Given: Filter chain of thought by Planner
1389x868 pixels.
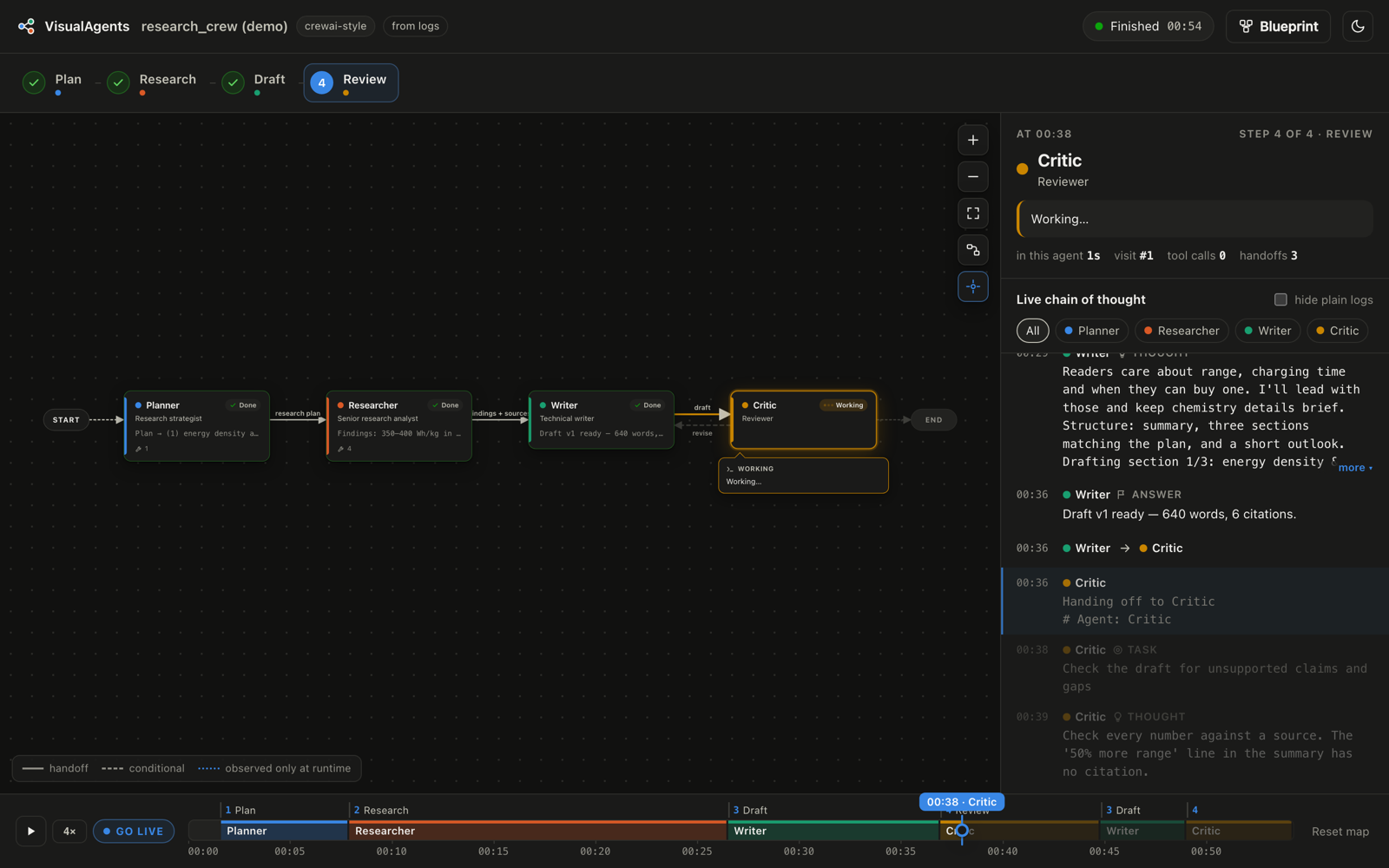Looking at the screenshot, I should coord(1091,331).
